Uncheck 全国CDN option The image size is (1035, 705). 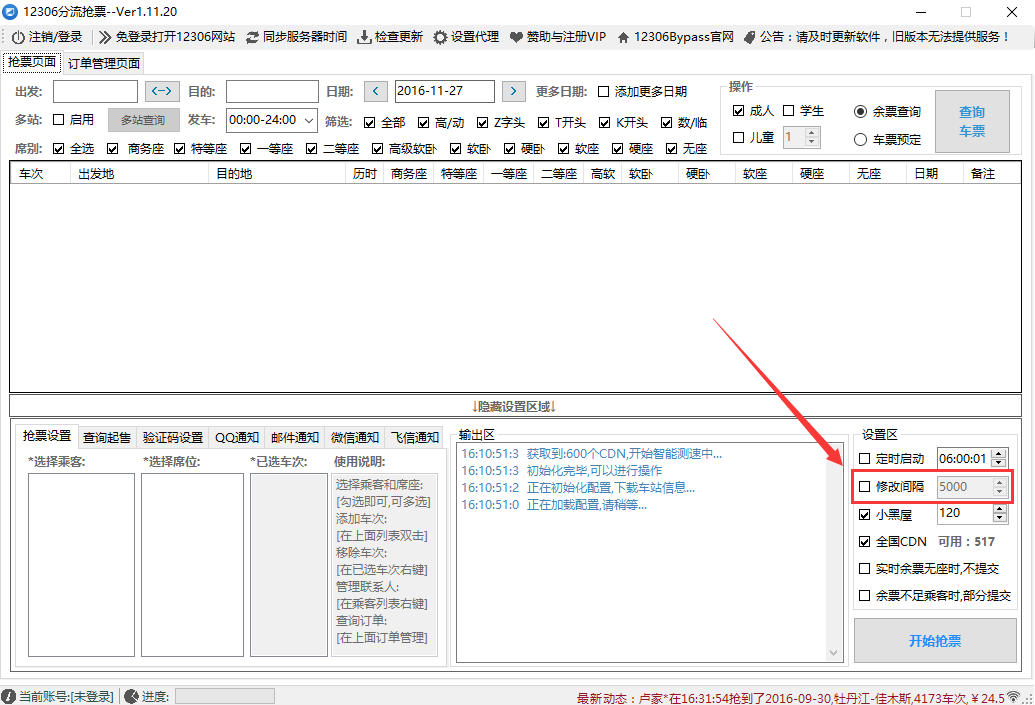point(865,542)
